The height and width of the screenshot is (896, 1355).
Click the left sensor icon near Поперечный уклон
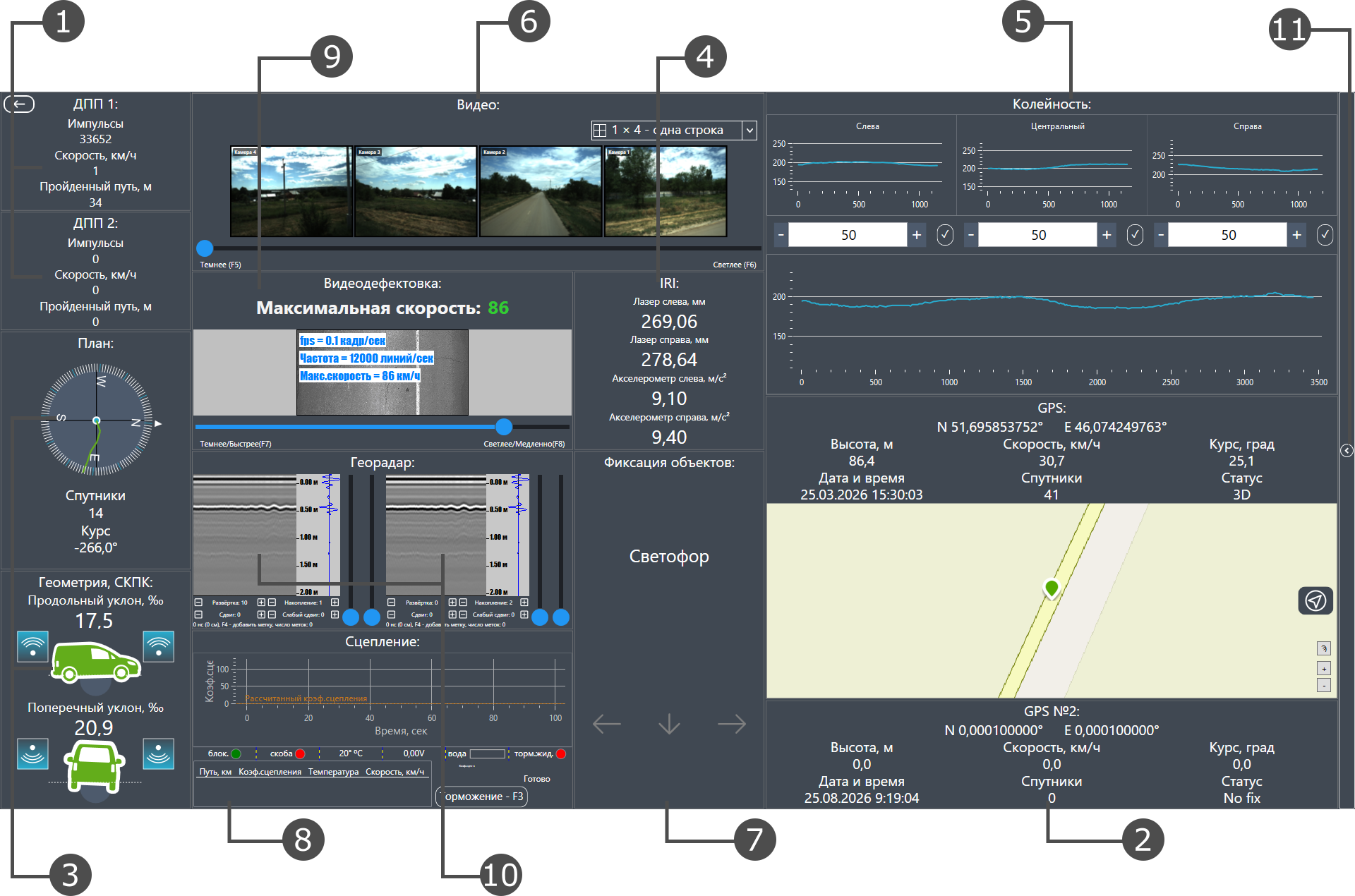click(x=32, y=753)
